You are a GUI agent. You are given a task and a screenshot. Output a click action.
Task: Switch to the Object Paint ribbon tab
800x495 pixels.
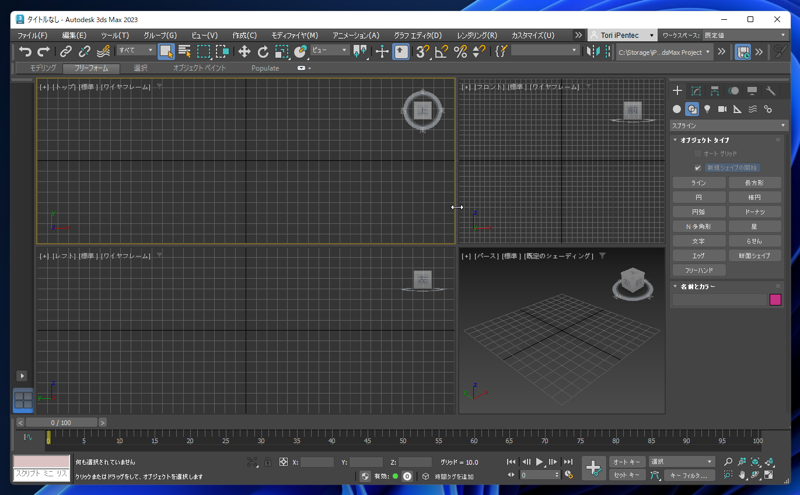point(199,68)
